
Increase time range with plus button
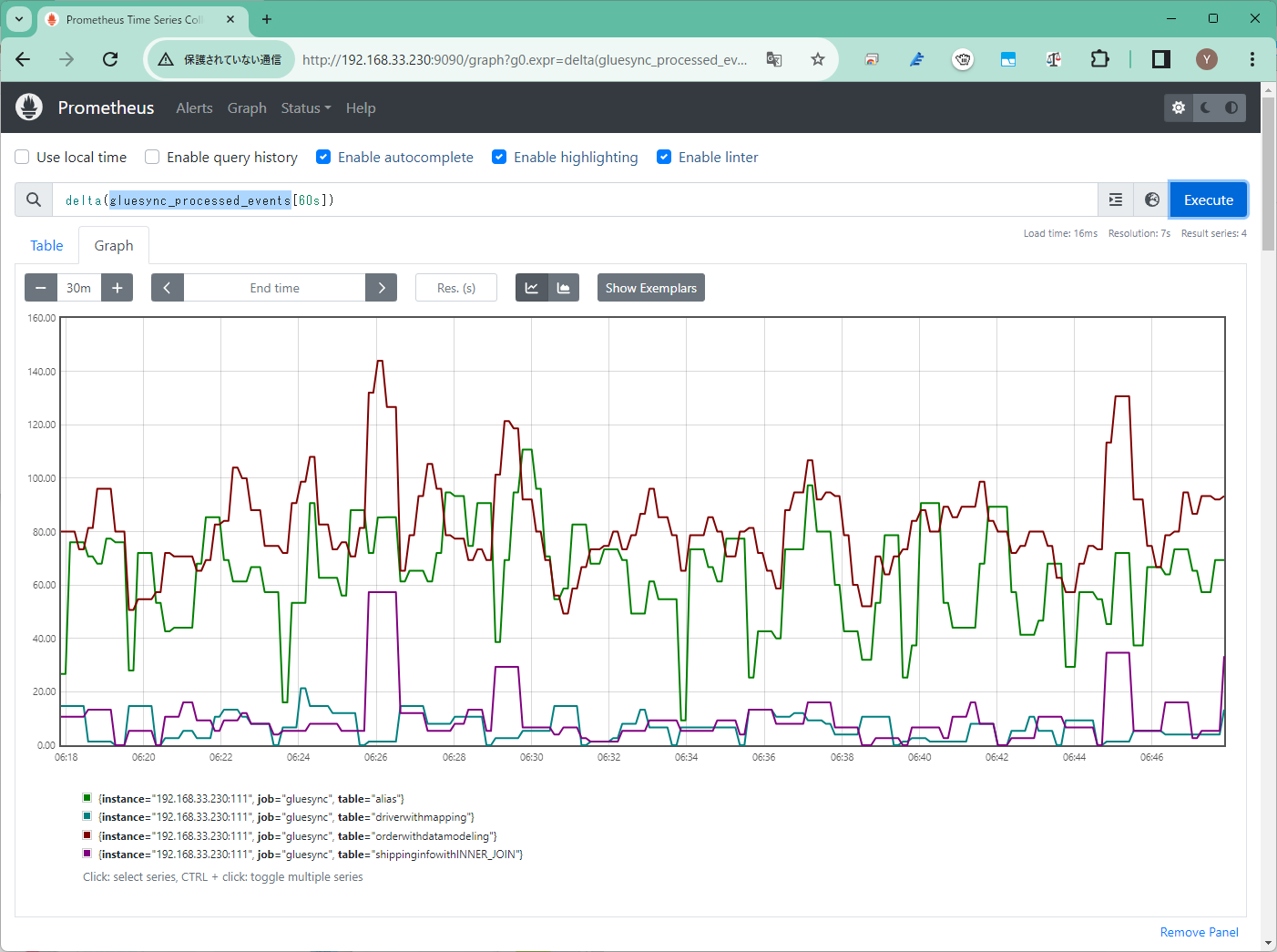click(117, 288)
